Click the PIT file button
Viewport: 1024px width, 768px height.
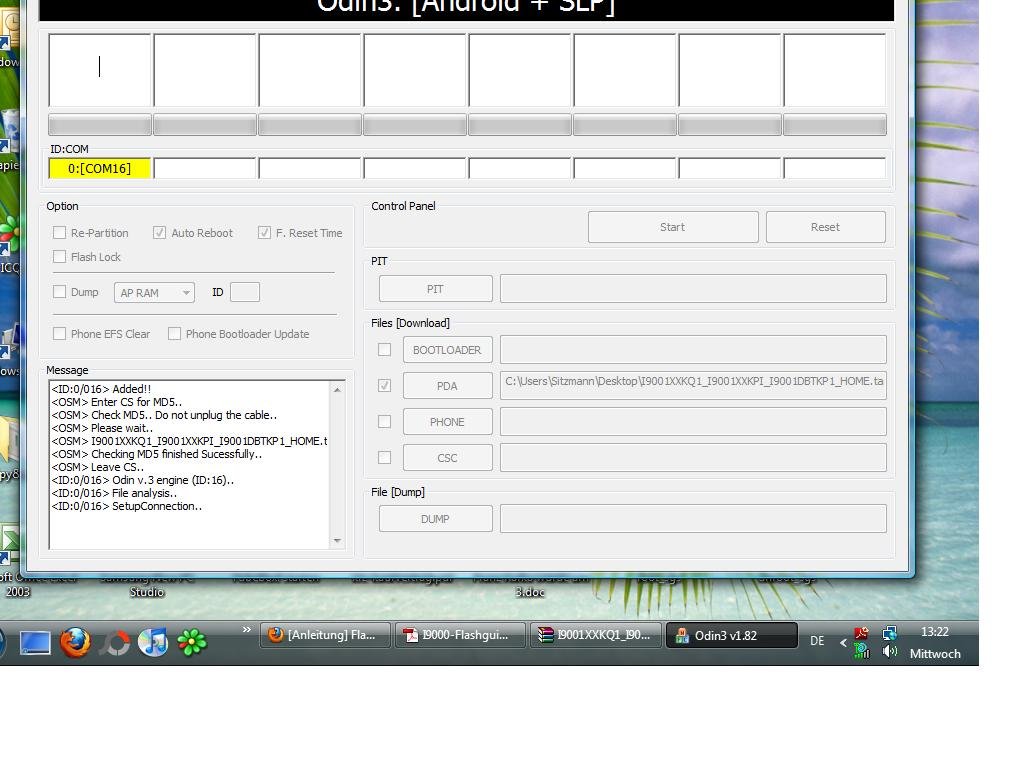coord(436,289)
